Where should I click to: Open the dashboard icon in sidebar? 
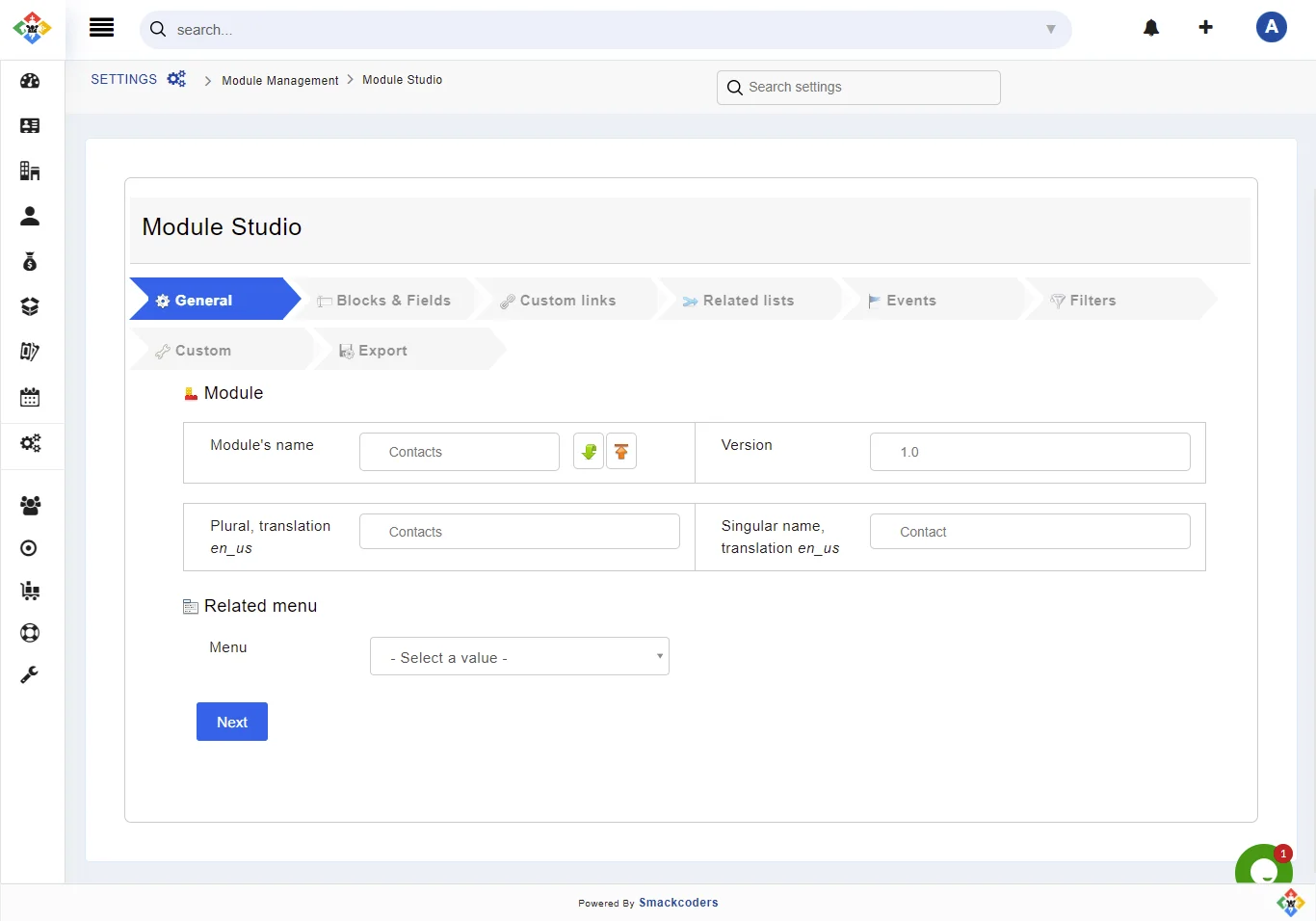30,81
